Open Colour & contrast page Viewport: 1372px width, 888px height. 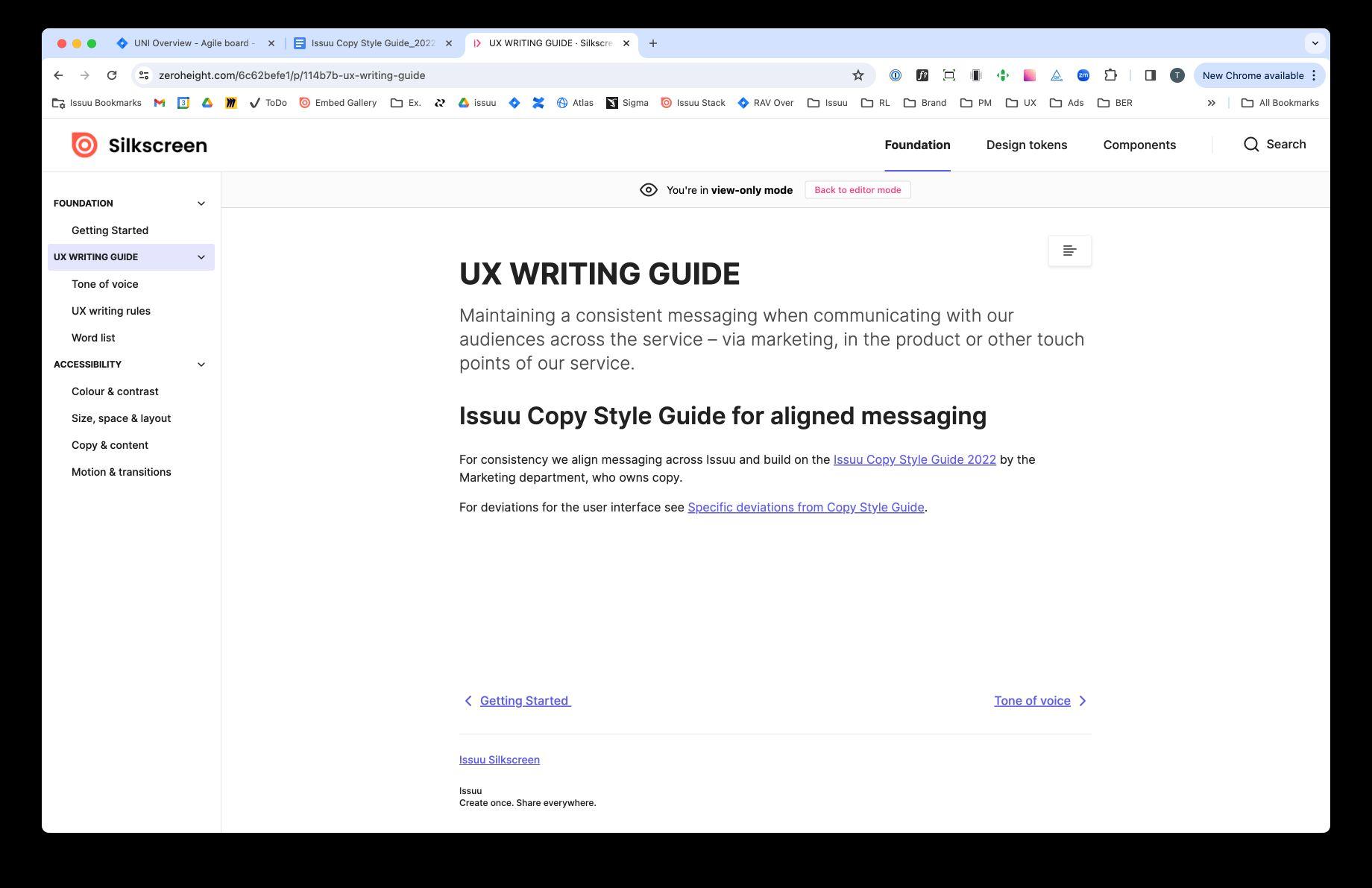pos(115,391)
